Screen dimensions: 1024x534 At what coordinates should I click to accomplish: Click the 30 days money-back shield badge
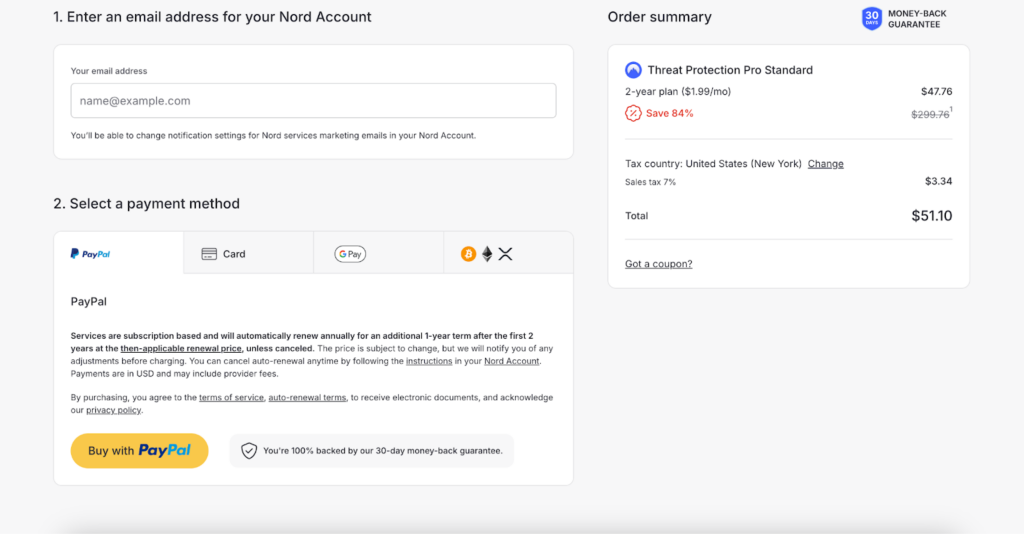pos(872,18)
